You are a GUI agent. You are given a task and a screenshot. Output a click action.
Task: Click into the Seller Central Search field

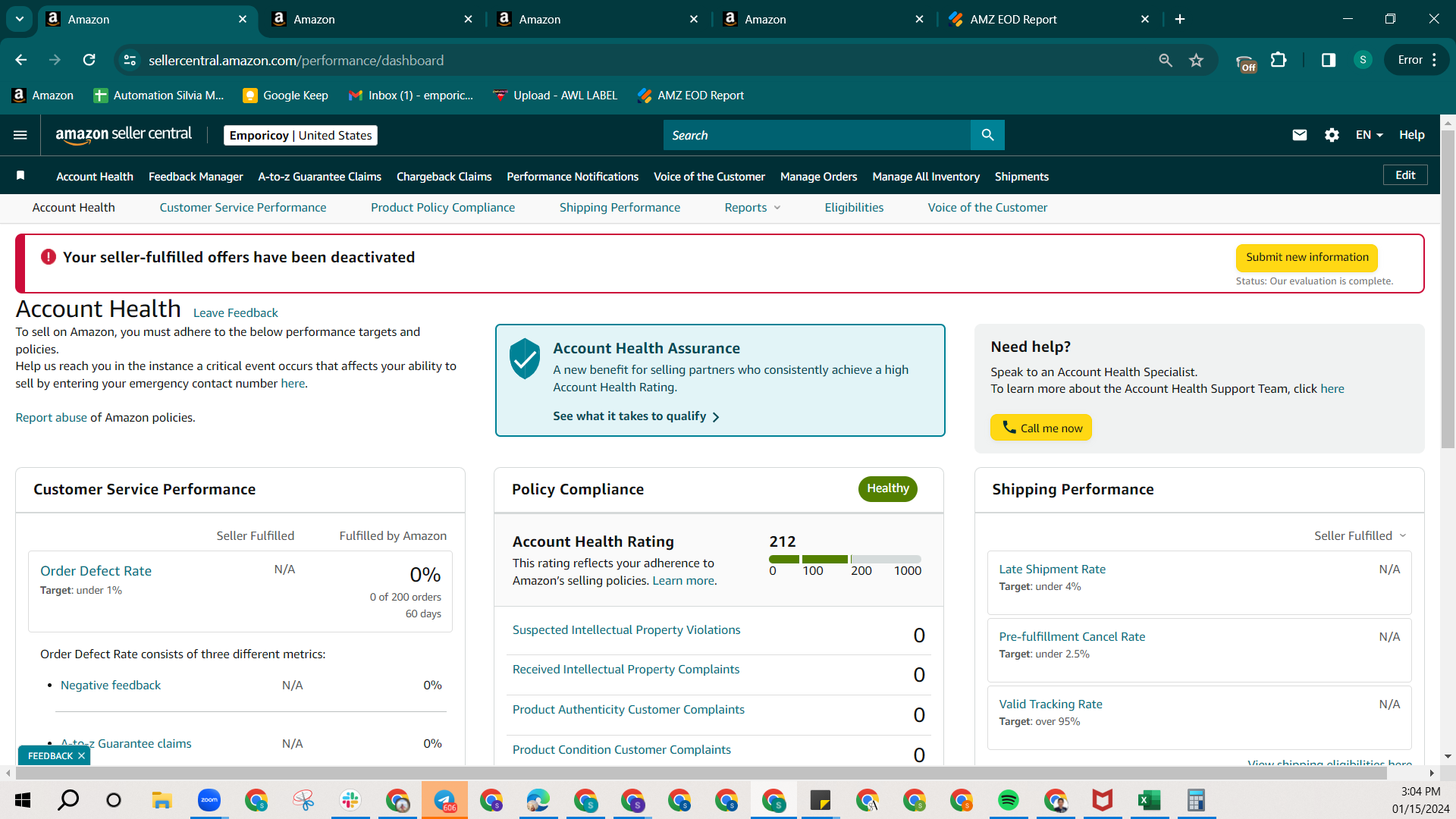[817, 135]
